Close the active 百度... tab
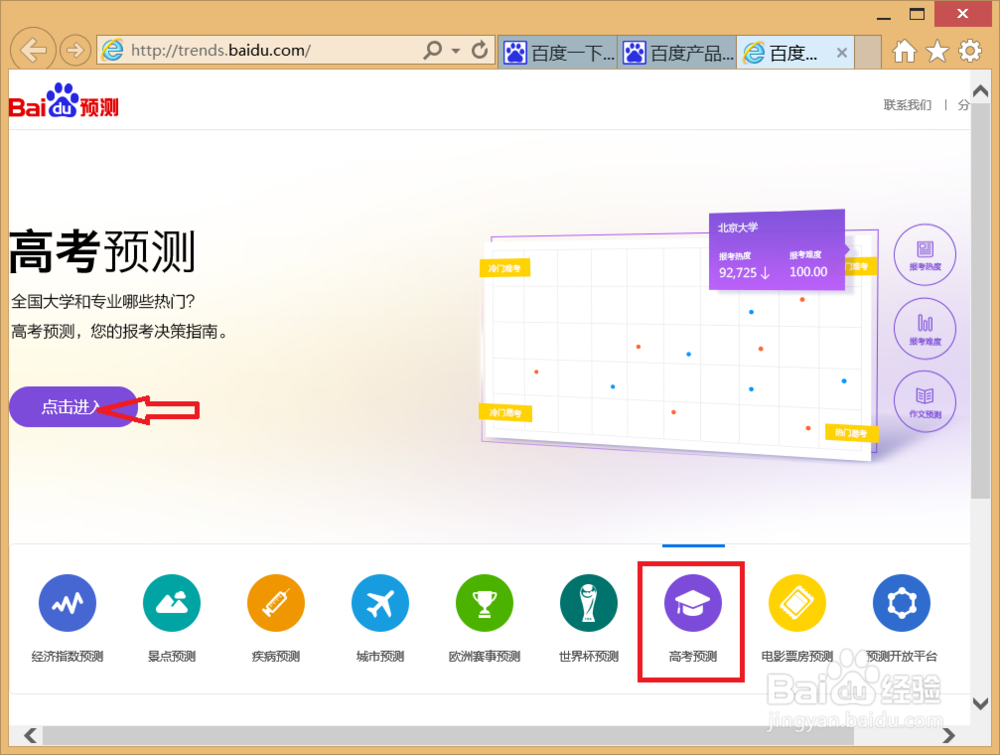This screenshot has width=1000, height=755. click(842, 53)
